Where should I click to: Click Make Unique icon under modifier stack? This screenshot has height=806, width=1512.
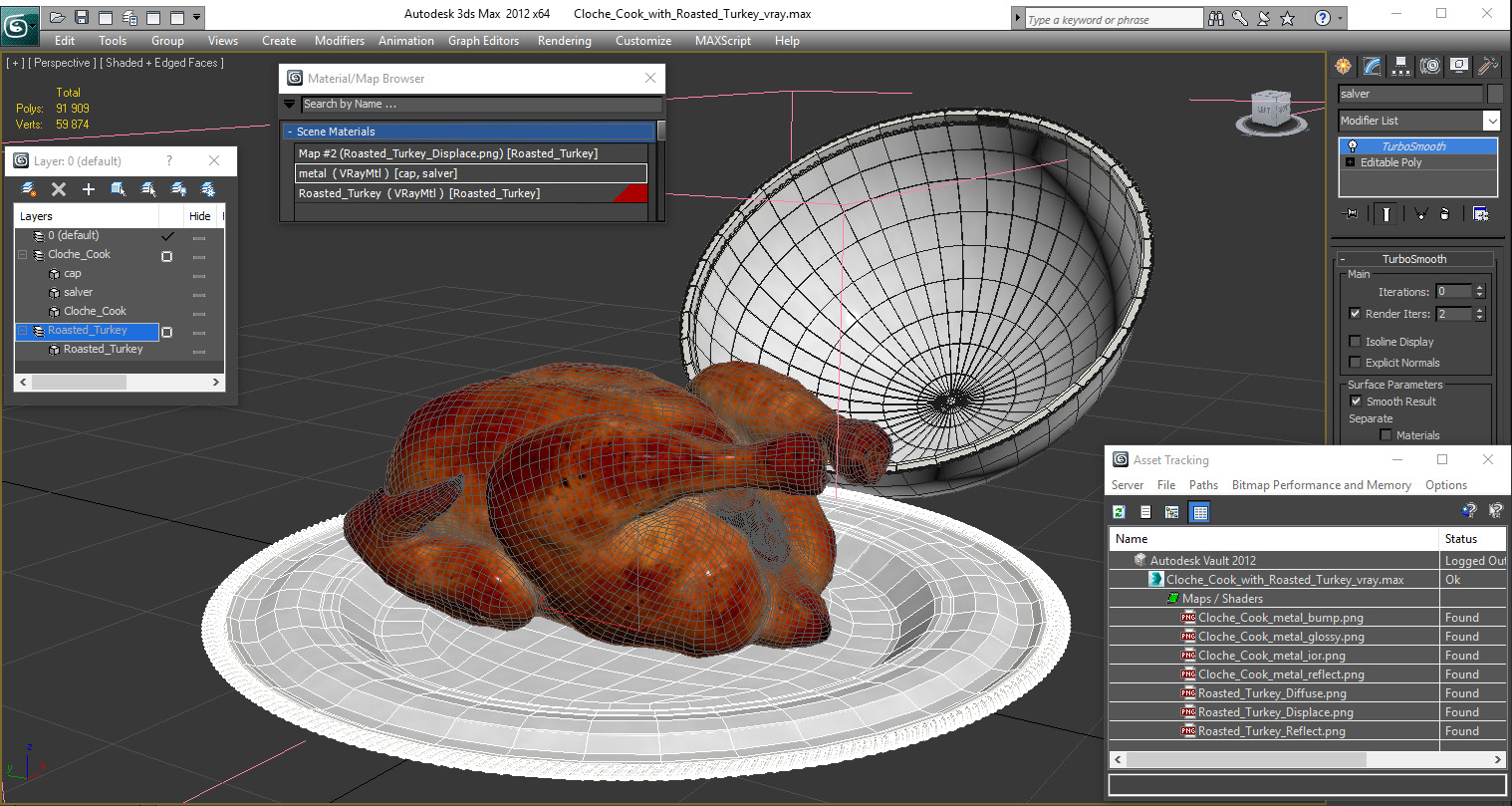pyautogui.click(x=1421, y=213)
